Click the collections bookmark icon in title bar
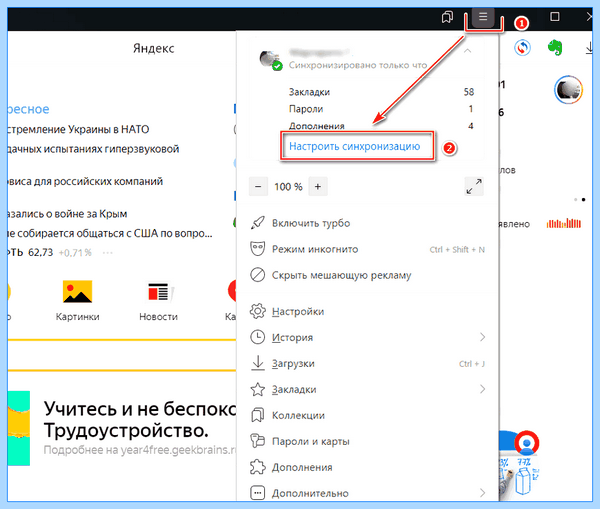Viewport: 600px width, 509px height. [x=447, y=17]
